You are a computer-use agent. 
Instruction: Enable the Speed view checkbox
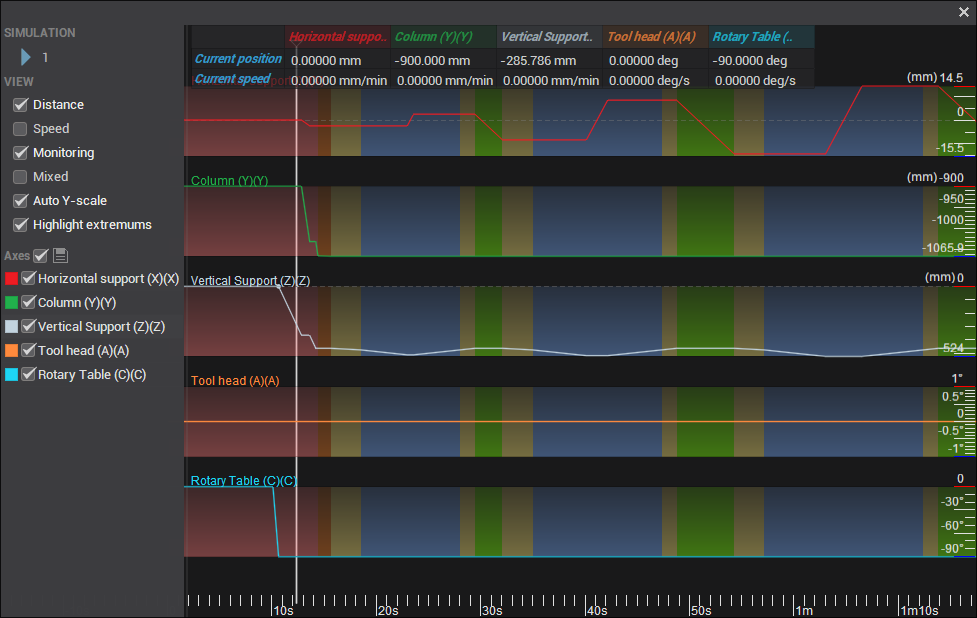point(20,129)
